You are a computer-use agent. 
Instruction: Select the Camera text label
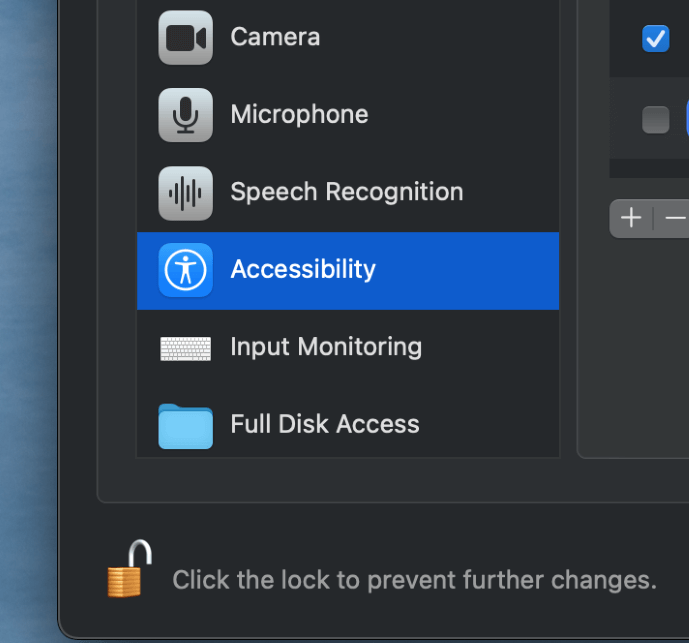(x=275, y=37)
